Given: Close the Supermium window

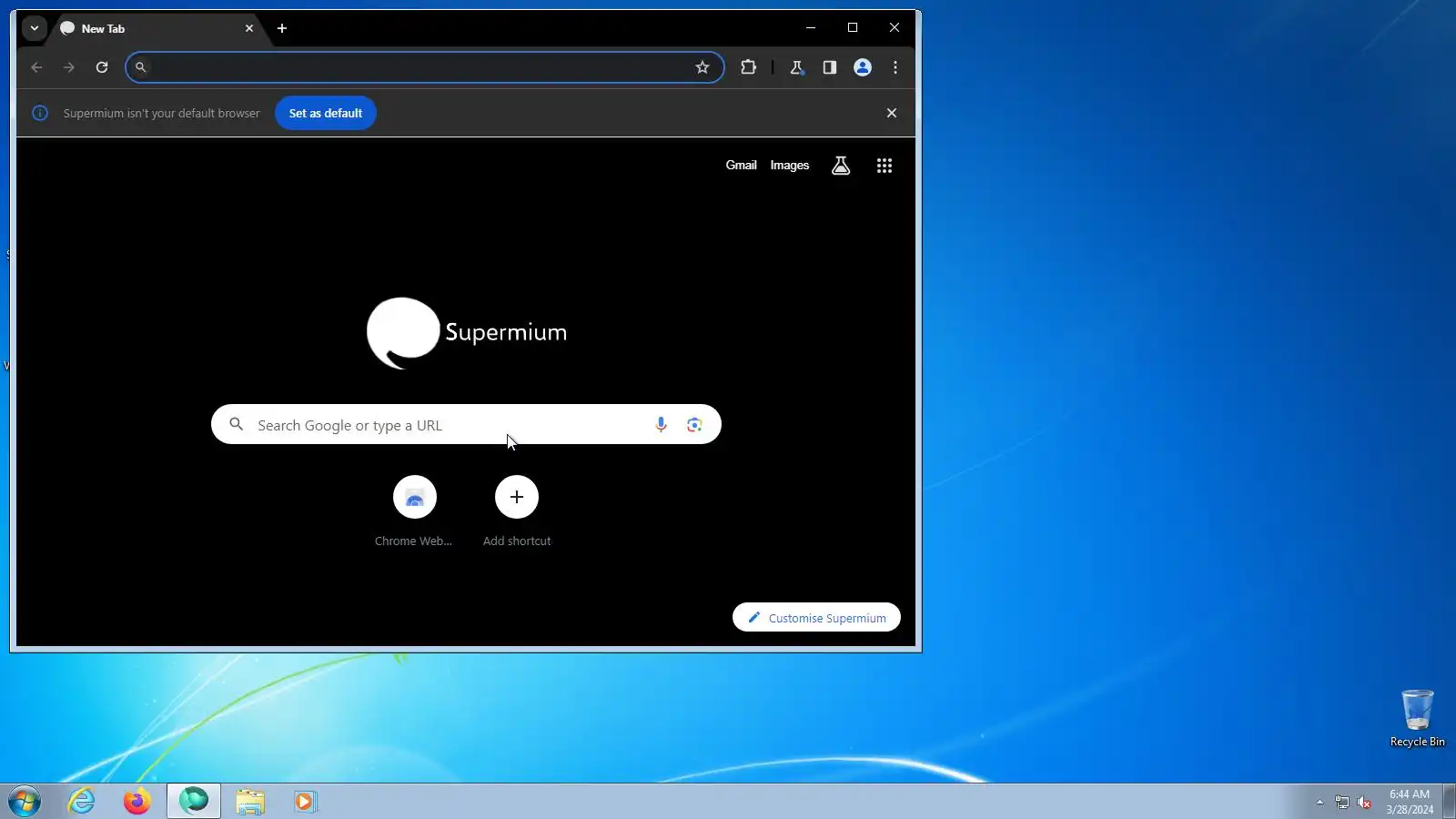Looking at the screenshot, I should (895, 28).
